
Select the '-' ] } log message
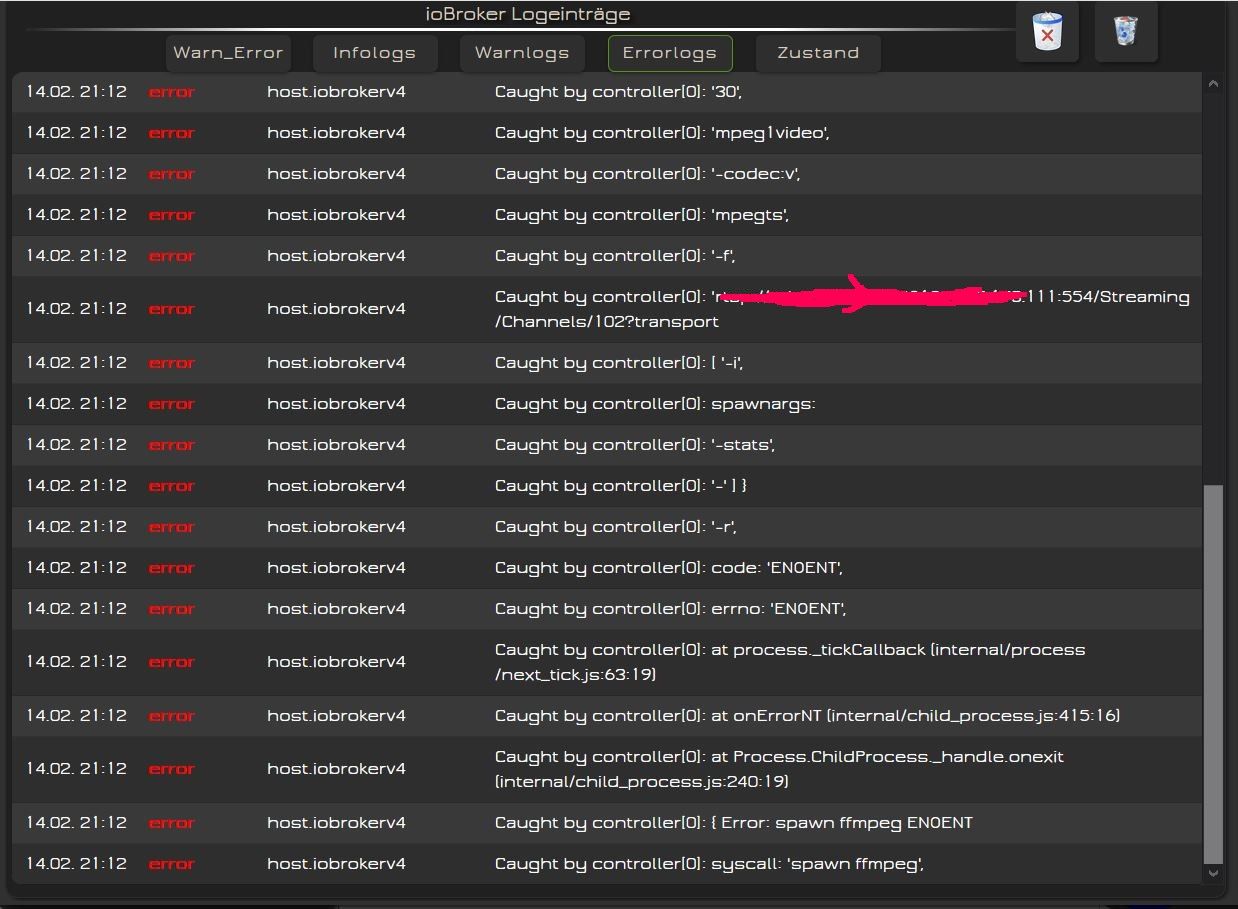[x=621, y=486]
